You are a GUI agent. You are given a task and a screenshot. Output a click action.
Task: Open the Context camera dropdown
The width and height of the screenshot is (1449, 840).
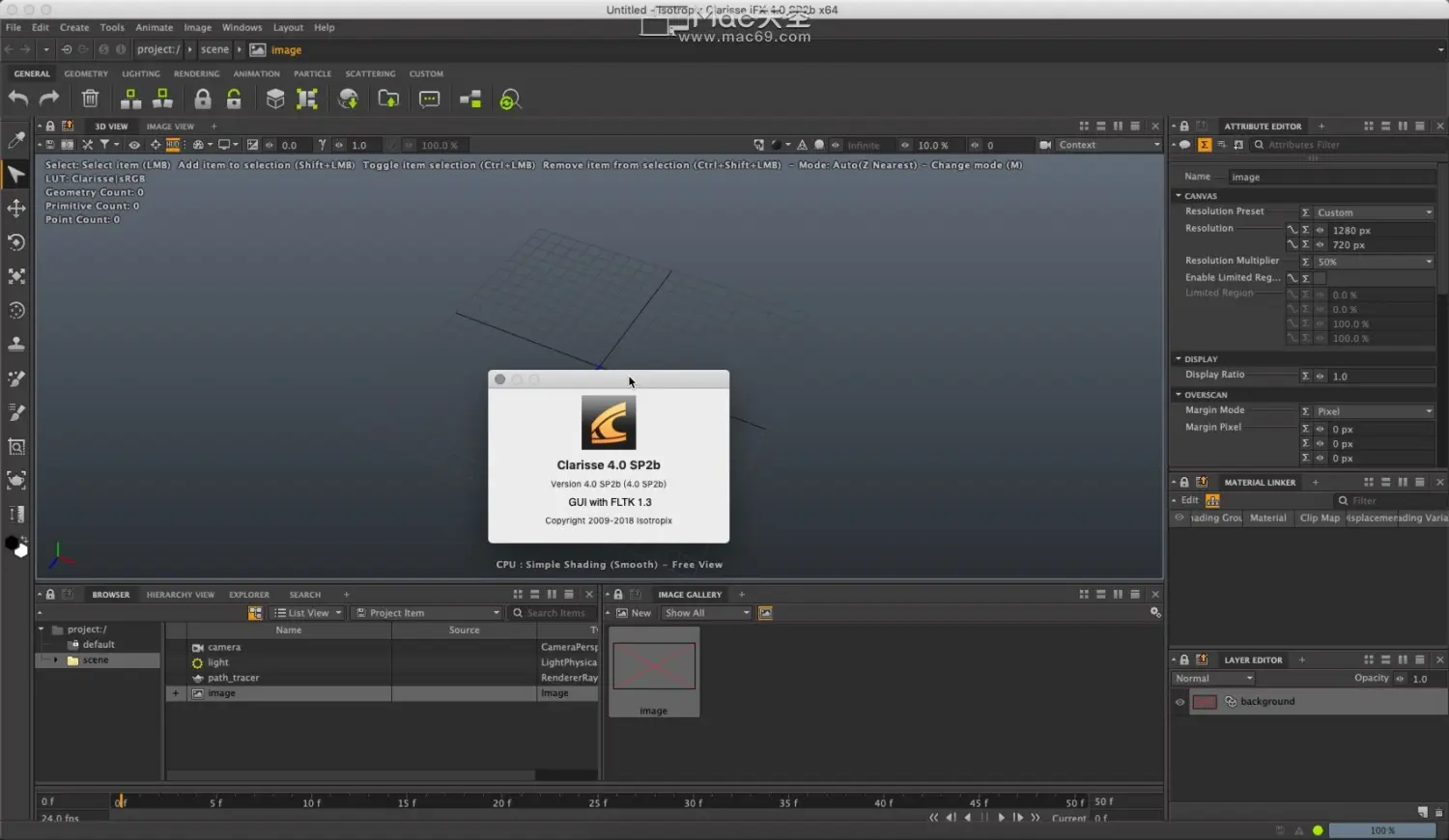tap(1109, 145)
